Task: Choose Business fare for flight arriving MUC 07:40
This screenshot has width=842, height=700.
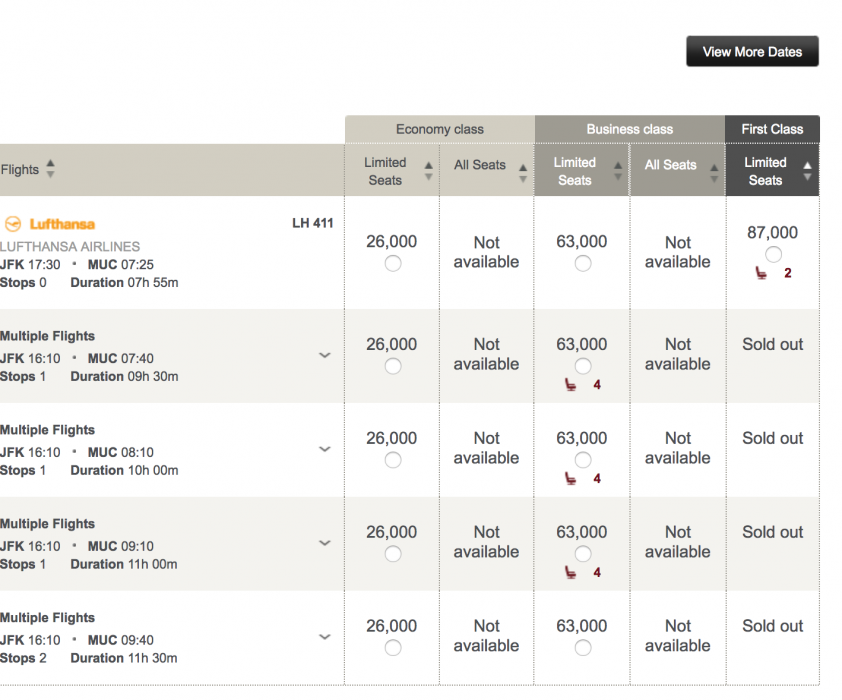Action: pos(583,366)
